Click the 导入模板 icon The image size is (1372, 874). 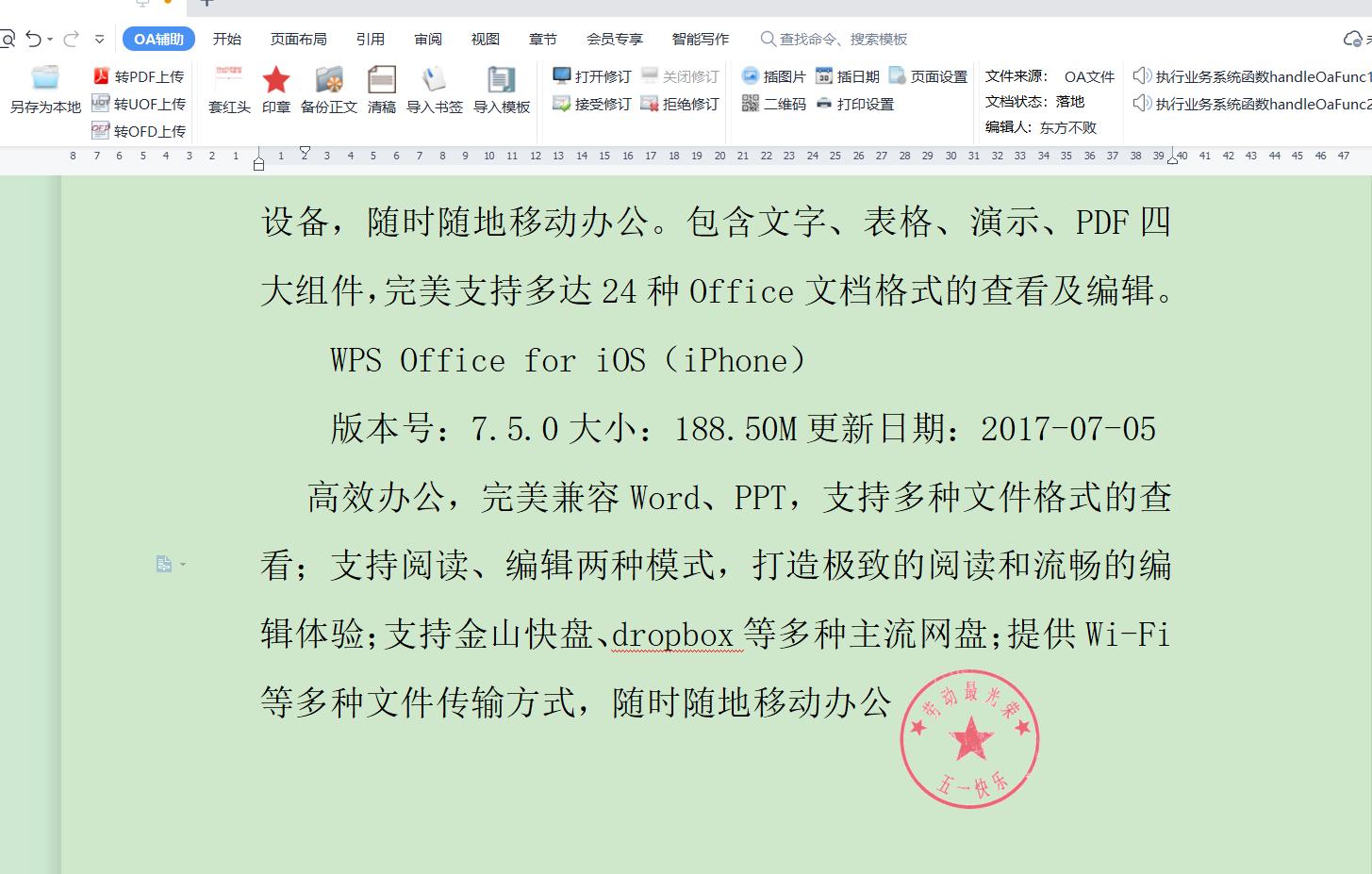point(501,90)
